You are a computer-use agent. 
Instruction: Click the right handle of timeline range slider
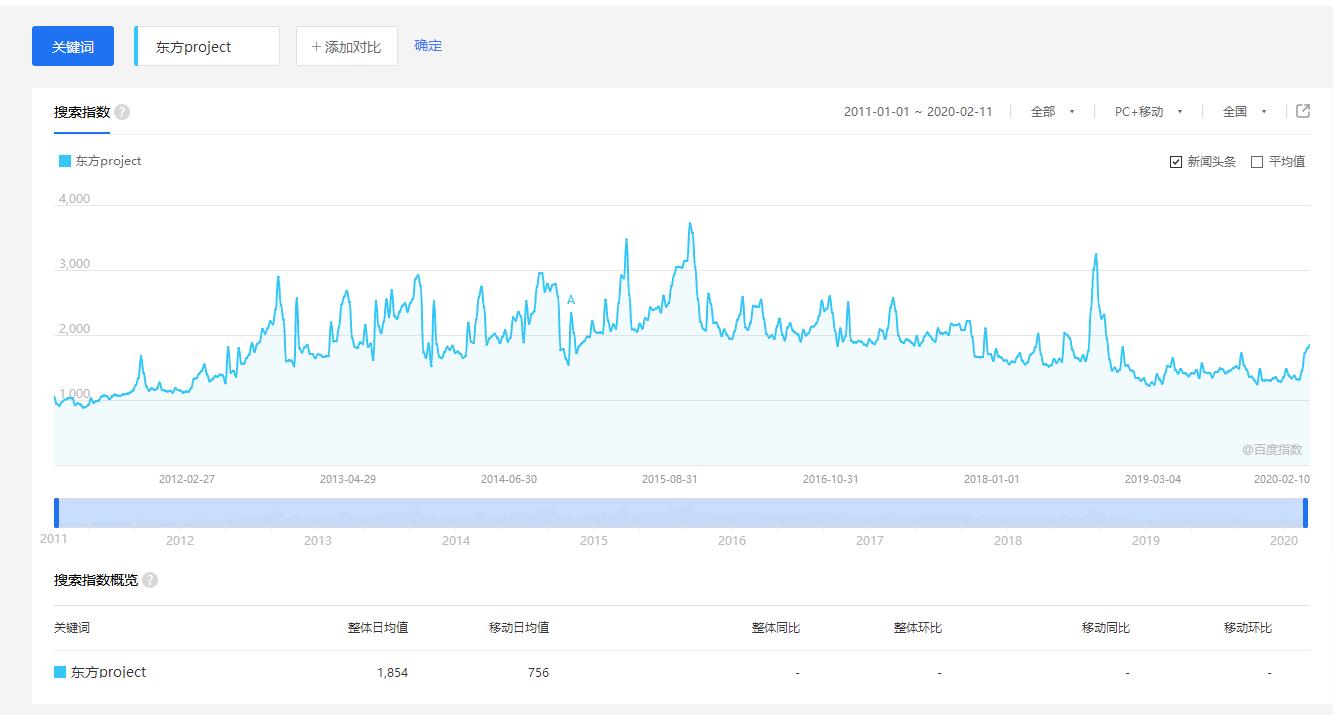pyautogui.click(x=1305, y=513)
